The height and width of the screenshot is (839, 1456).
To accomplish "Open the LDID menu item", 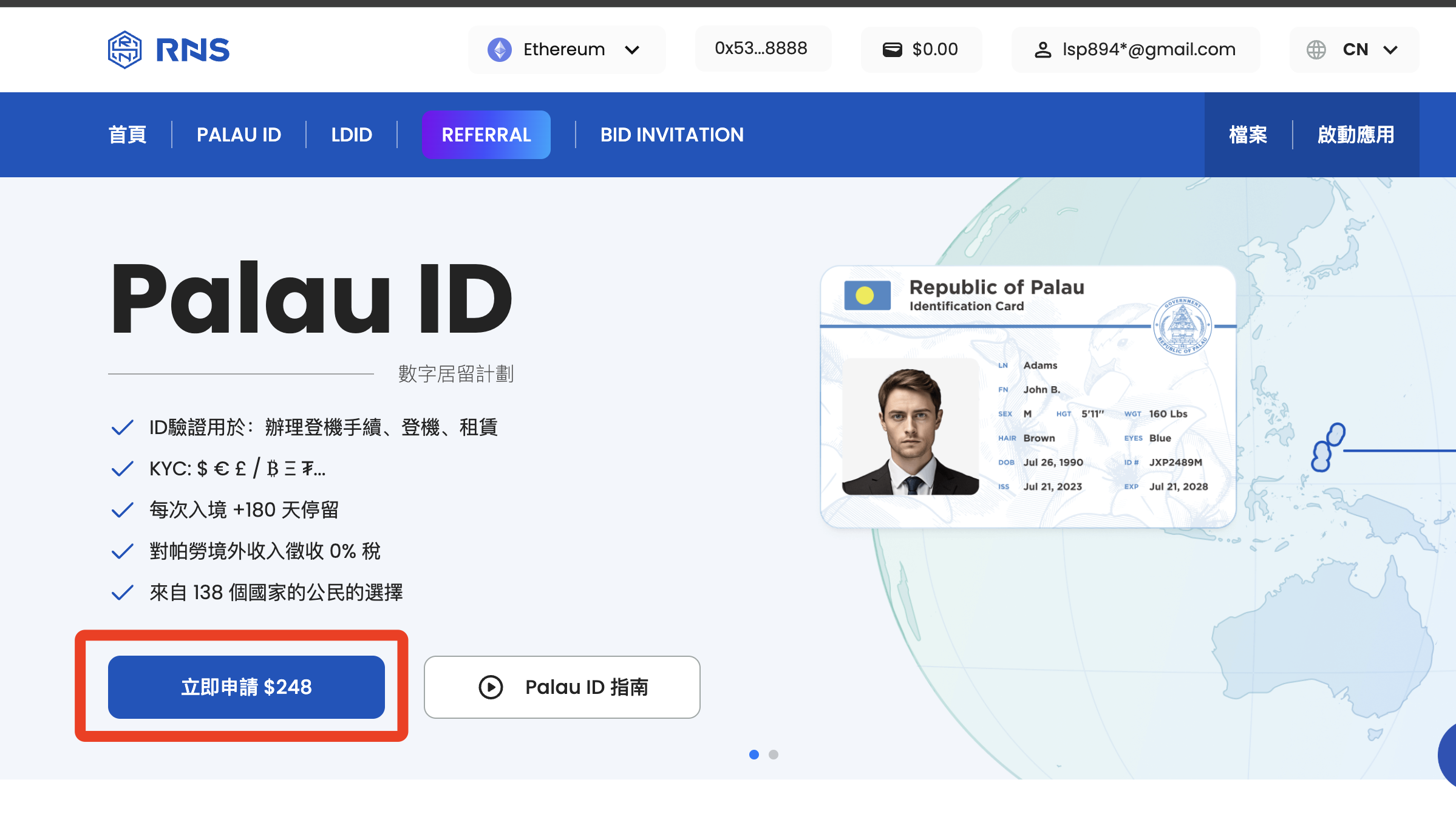I will [x=352, y=135].
